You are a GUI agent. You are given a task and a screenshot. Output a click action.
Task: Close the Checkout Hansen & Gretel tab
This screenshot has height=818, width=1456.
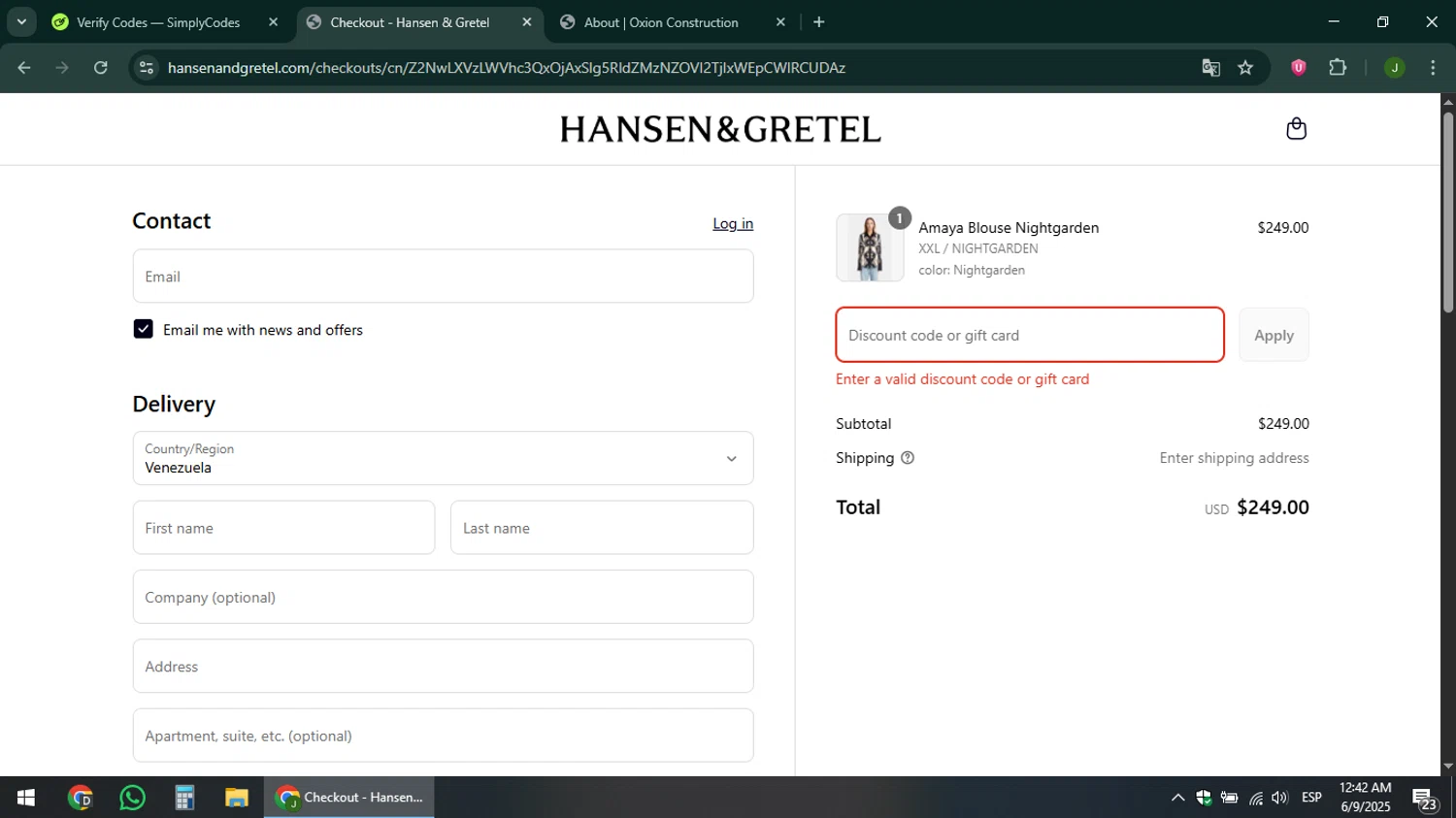pyautogui.click(x=527, y=22)
